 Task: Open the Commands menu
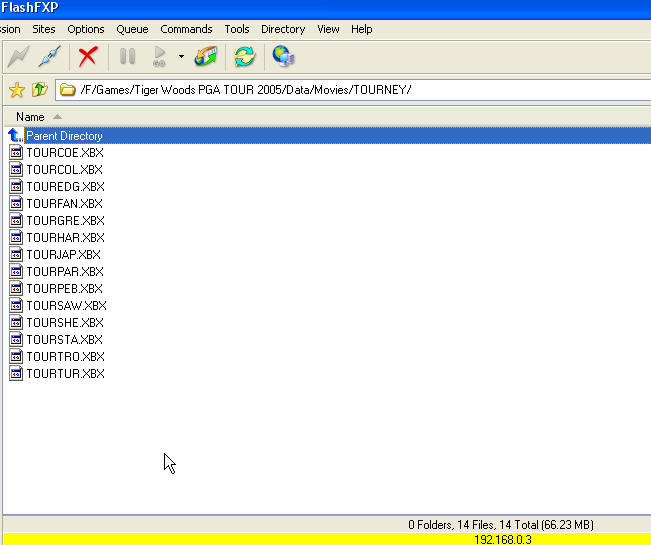[x=186, y=29]
